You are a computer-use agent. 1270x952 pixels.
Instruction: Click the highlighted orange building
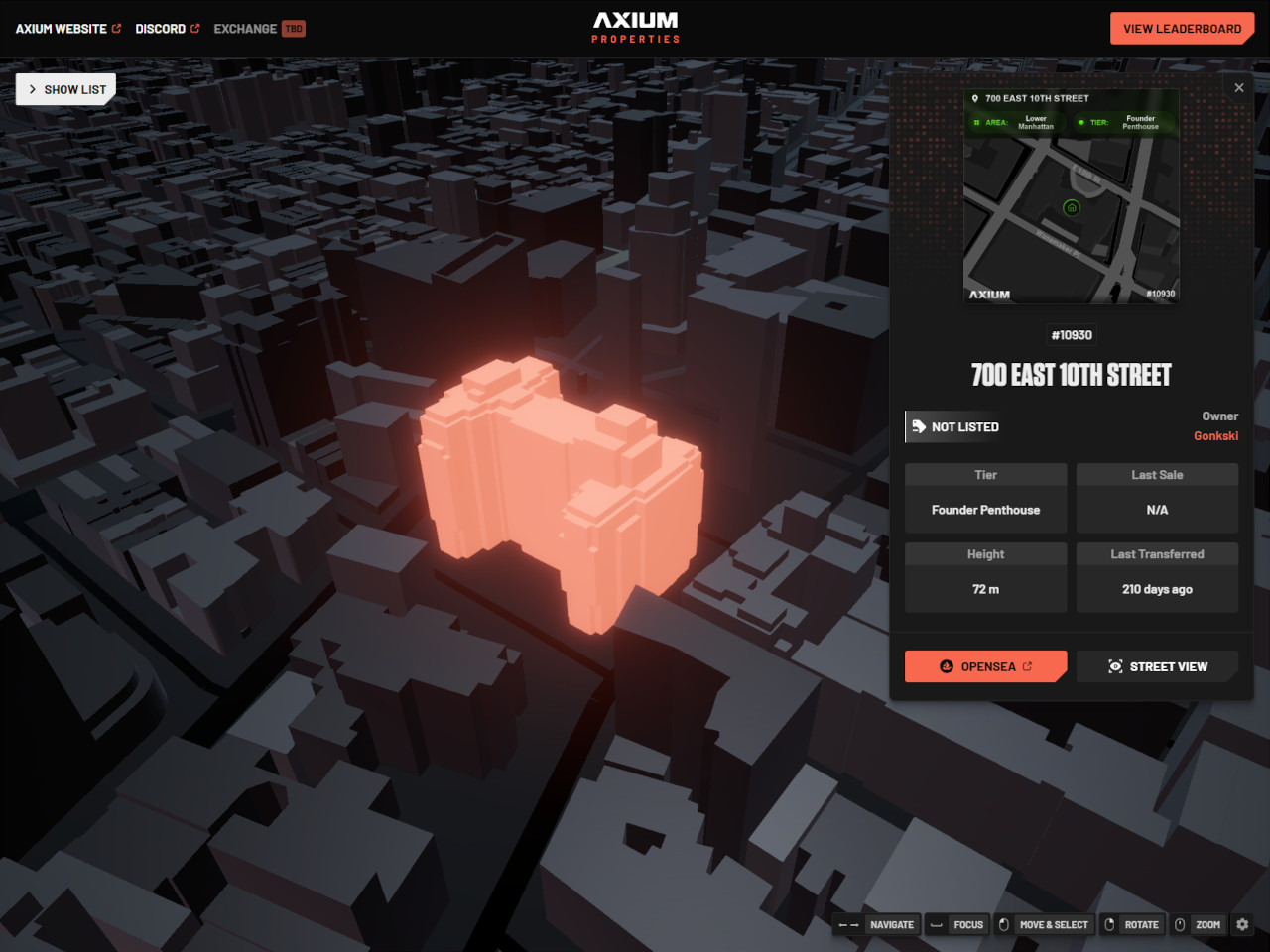coord(556,486)
